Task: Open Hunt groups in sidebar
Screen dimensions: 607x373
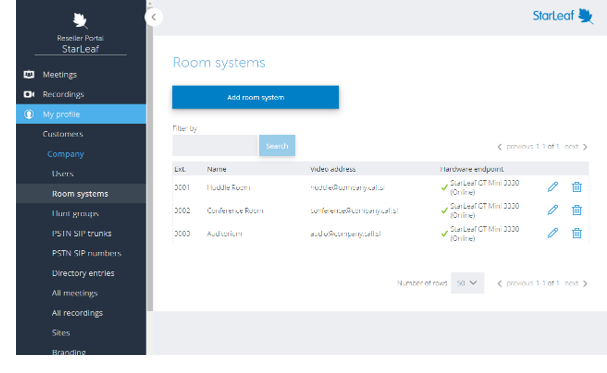Action: tap(75, 214)
